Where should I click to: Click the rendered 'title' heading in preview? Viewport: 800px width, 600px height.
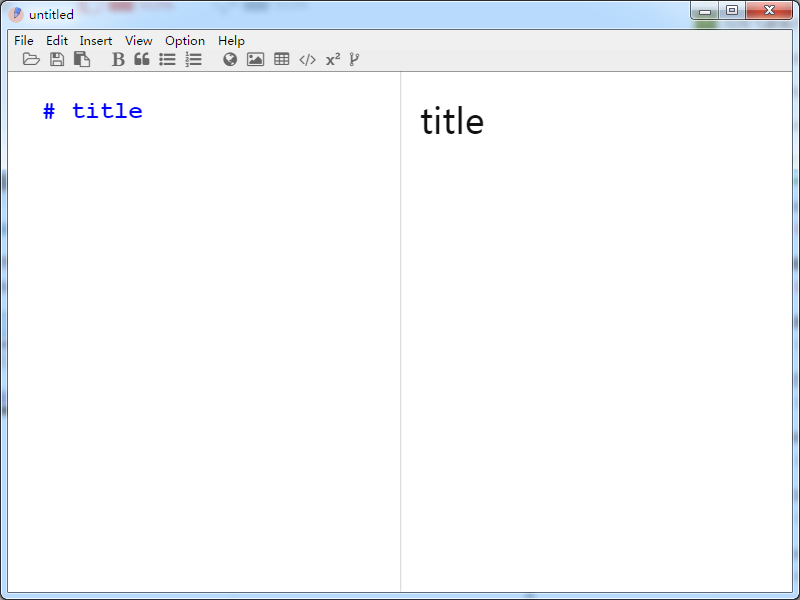tap(452, 121)
